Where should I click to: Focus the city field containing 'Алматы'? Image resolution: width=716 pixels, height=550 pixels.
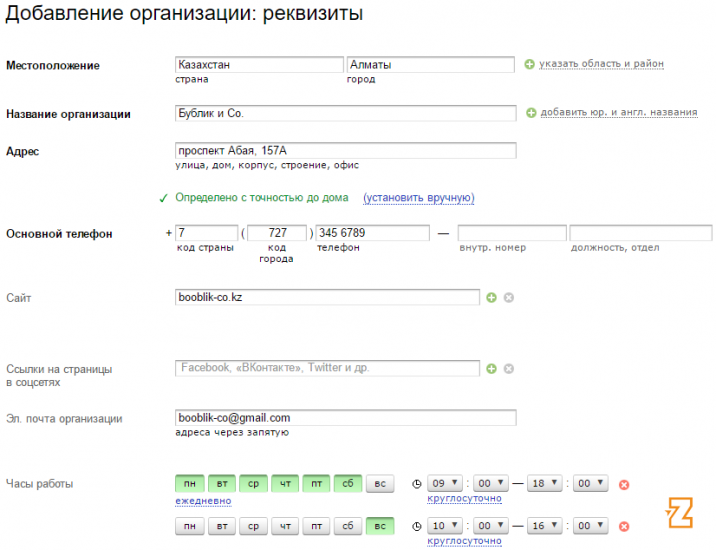[431, 65]
